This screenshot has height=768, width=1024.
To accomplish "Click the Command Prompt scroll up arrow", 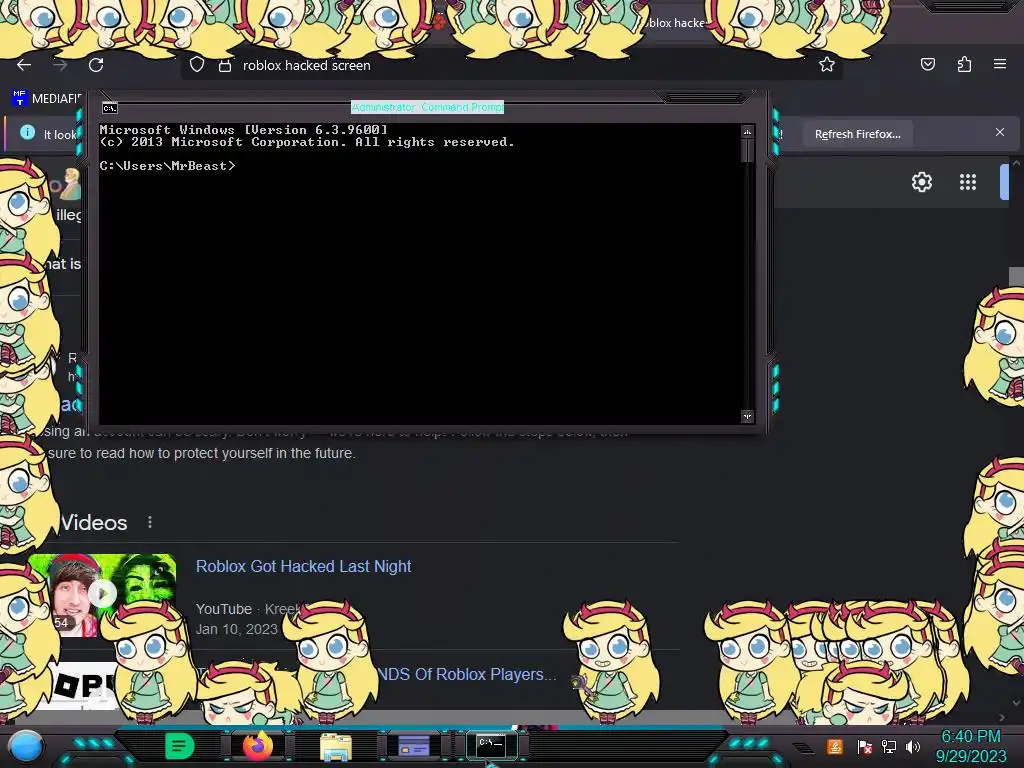I will [748, 133].
